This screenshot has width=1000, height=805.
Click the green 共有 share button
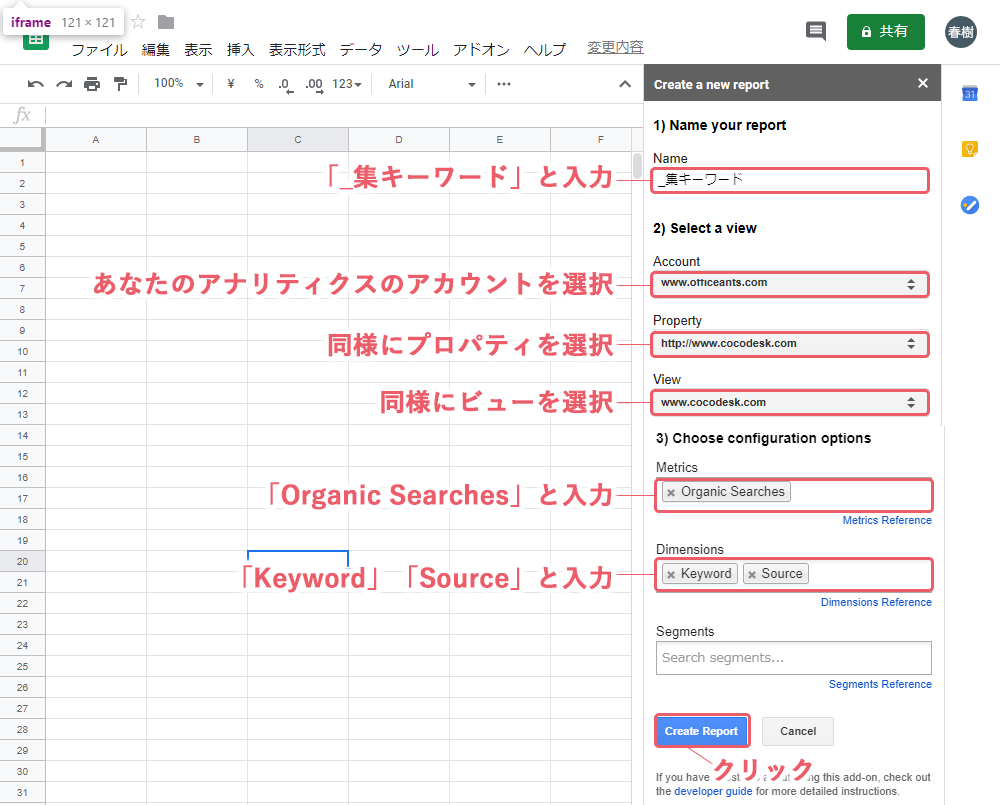tap(885, 32)
